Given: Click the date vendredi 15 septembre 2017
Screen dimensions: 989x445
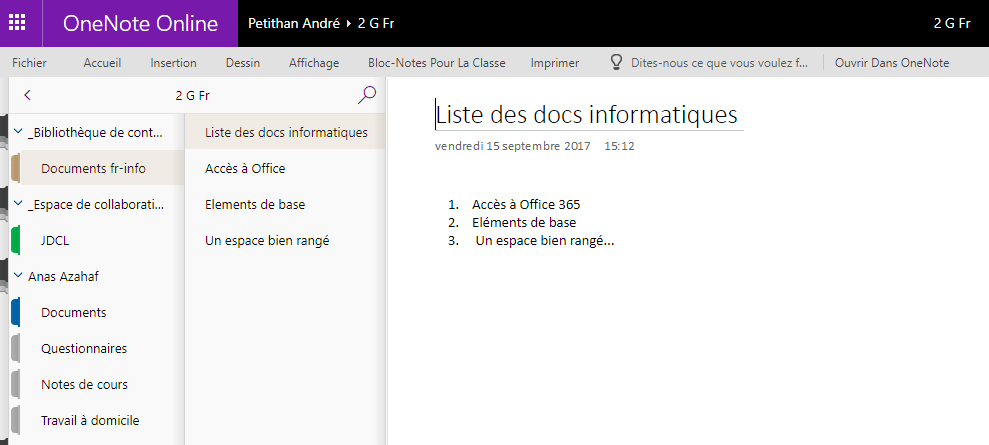Looking at the screenshot, I should 513,146.
